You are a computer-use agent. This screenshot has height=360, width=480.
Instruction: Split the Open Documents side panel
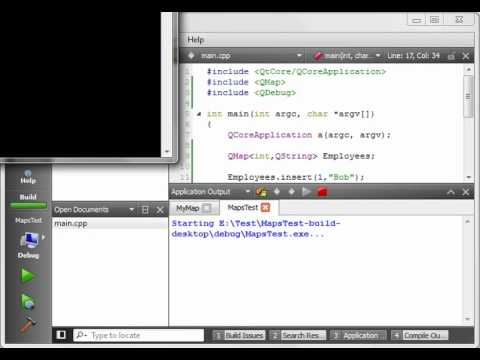(x=145, y=210)
